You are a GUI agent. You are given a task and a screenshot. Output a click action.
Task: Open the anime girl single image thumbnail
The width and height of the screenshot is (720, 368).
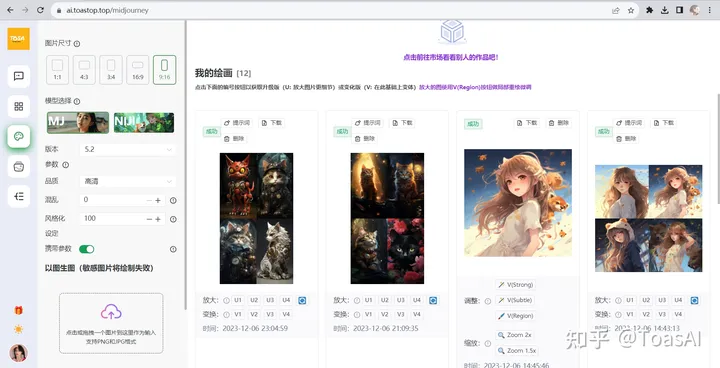pyautogui.click(x=518, y=203)
